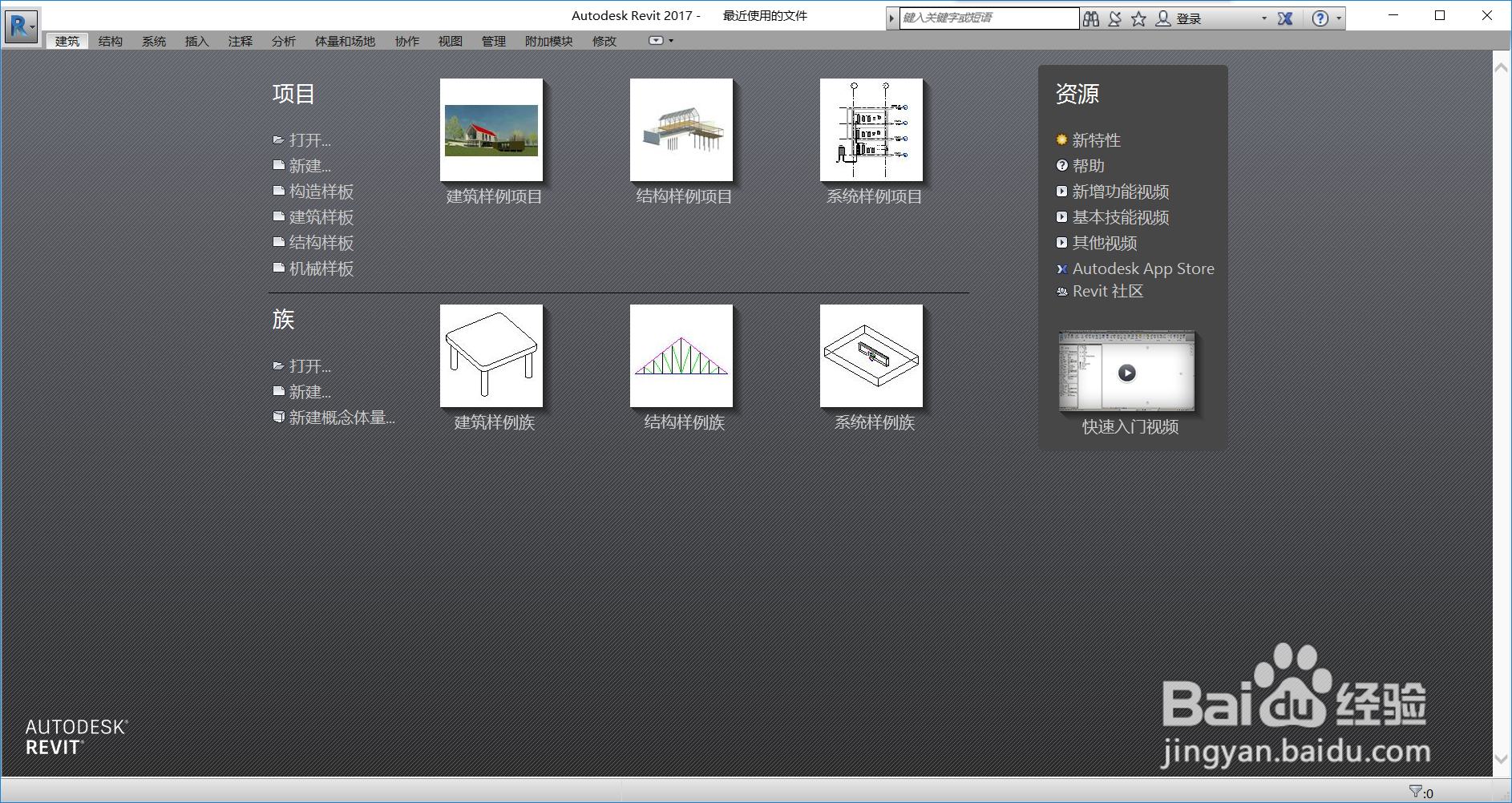
Task: Click 打开... under 项目
Action: tap(310, 140)
